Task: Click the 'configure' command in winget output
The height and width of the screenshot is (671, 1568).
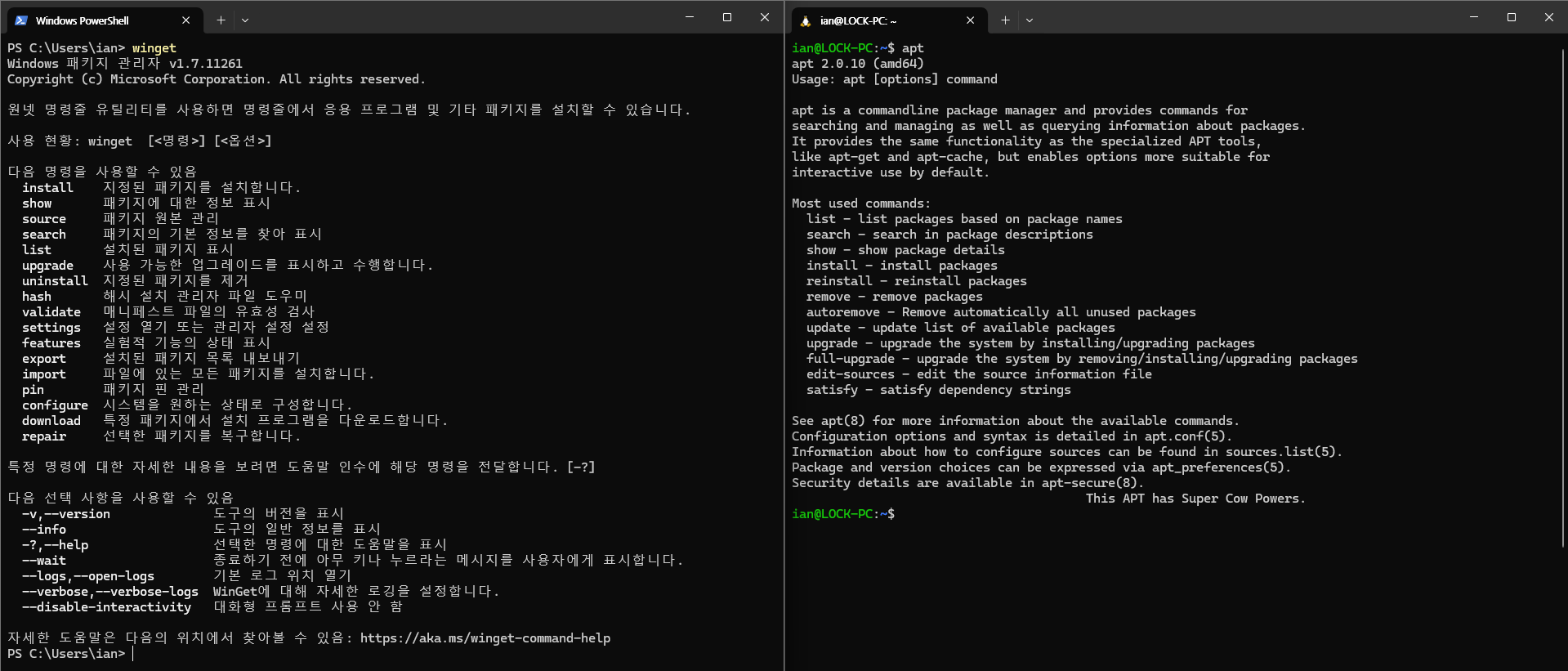Action: 55,405
